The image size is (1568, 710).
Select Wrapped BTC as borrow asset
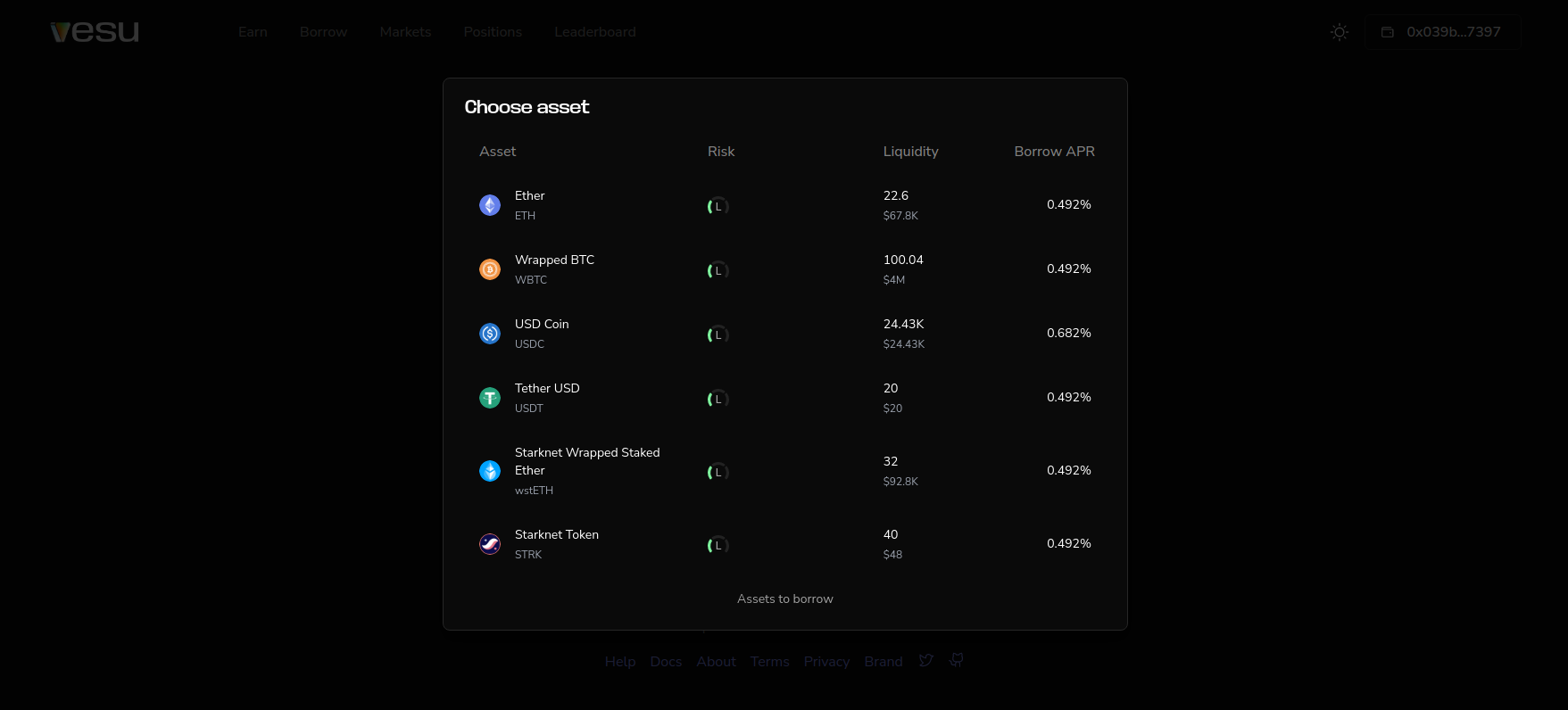(x=785, y=269)
